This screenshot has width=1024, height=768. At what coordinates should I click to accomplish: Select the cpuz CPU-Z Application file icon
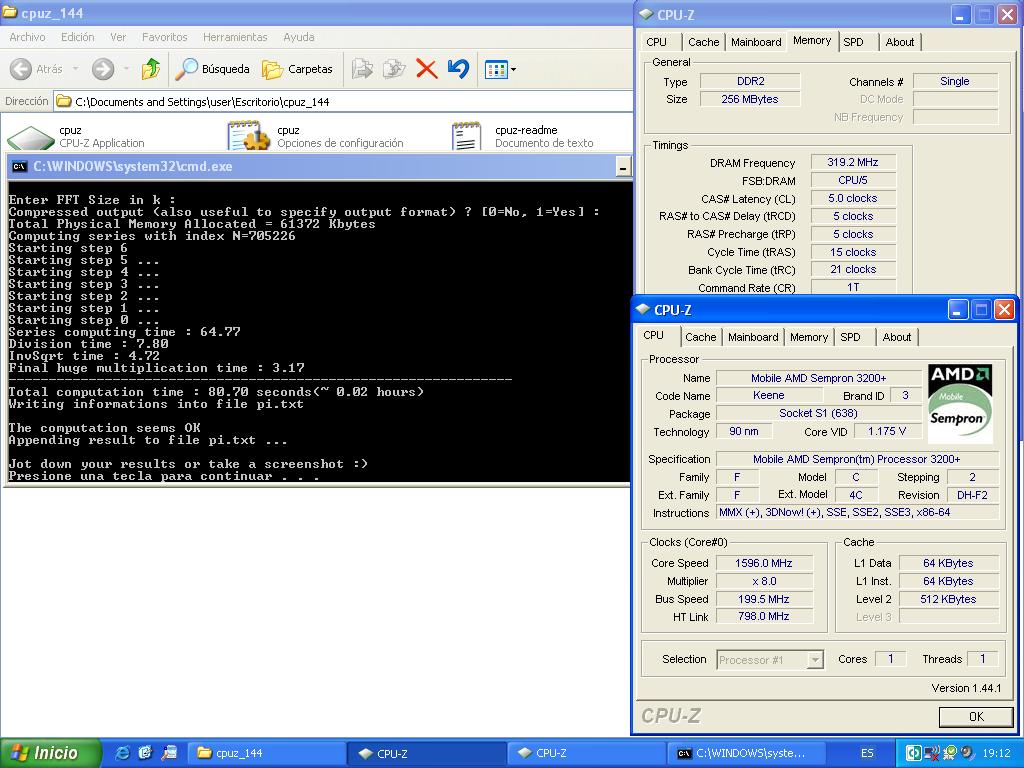30,136
